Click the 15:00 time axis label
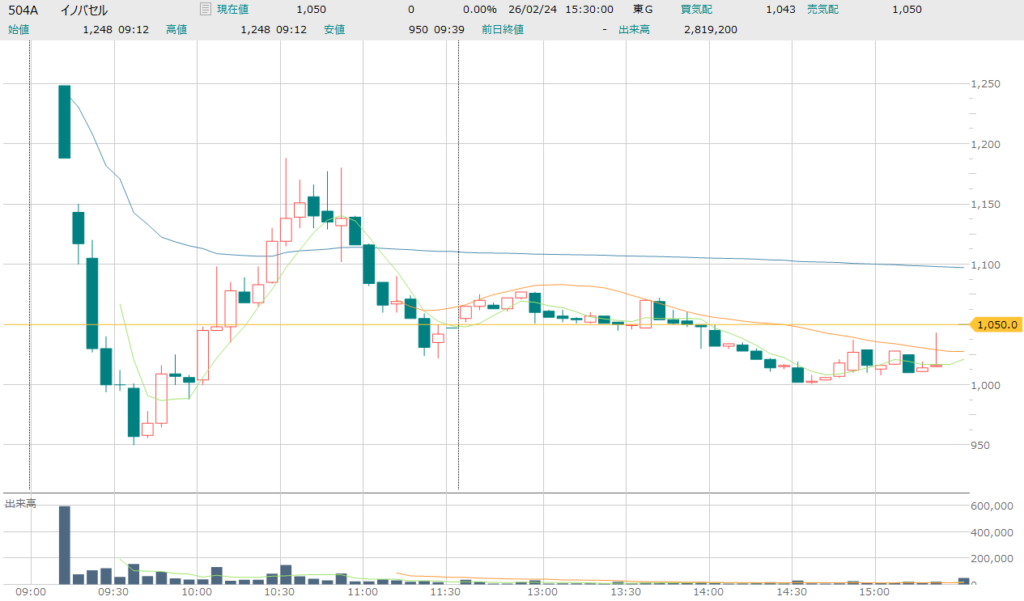This screenshot has width=1024, height=601. click(875, 592)
